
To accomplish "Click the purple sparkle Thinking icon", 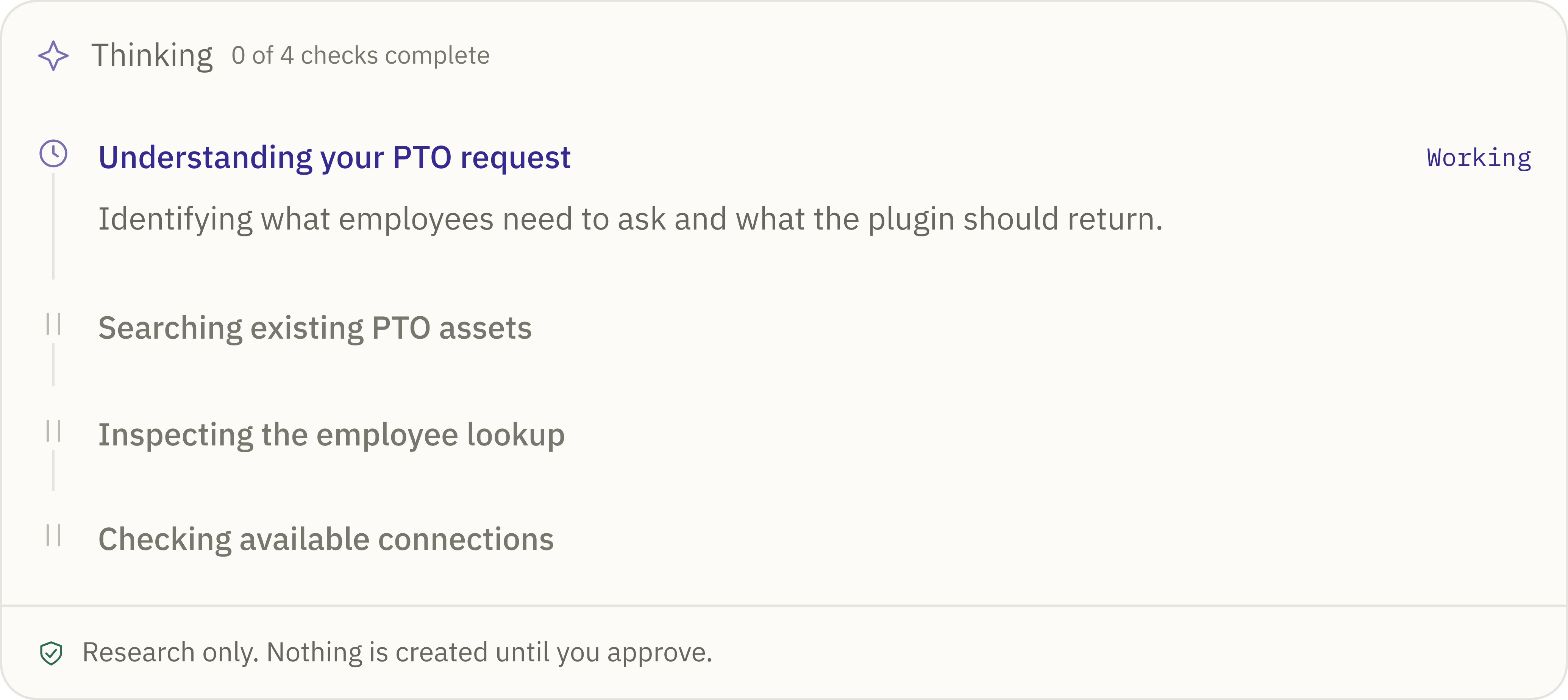I will tap(53, 56).
